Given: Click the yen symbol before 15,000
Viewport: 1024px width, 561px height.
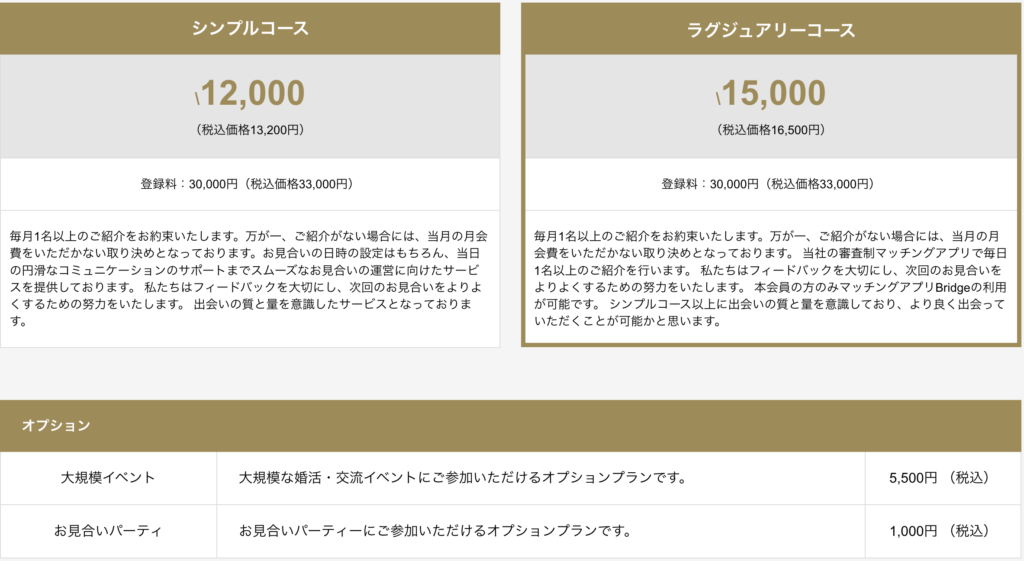Looking at the screenshot, I should pos(719,97).
